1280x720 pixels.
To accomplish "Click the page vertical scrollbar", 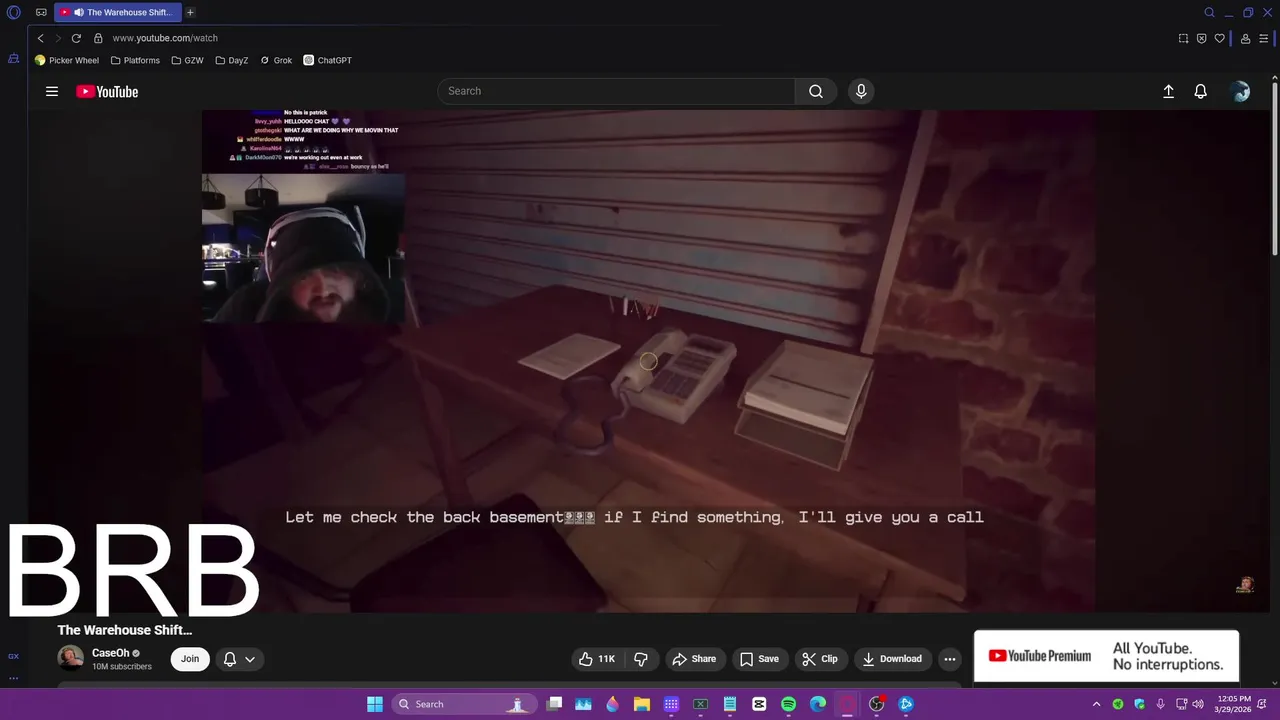I will coord(1275,170).
